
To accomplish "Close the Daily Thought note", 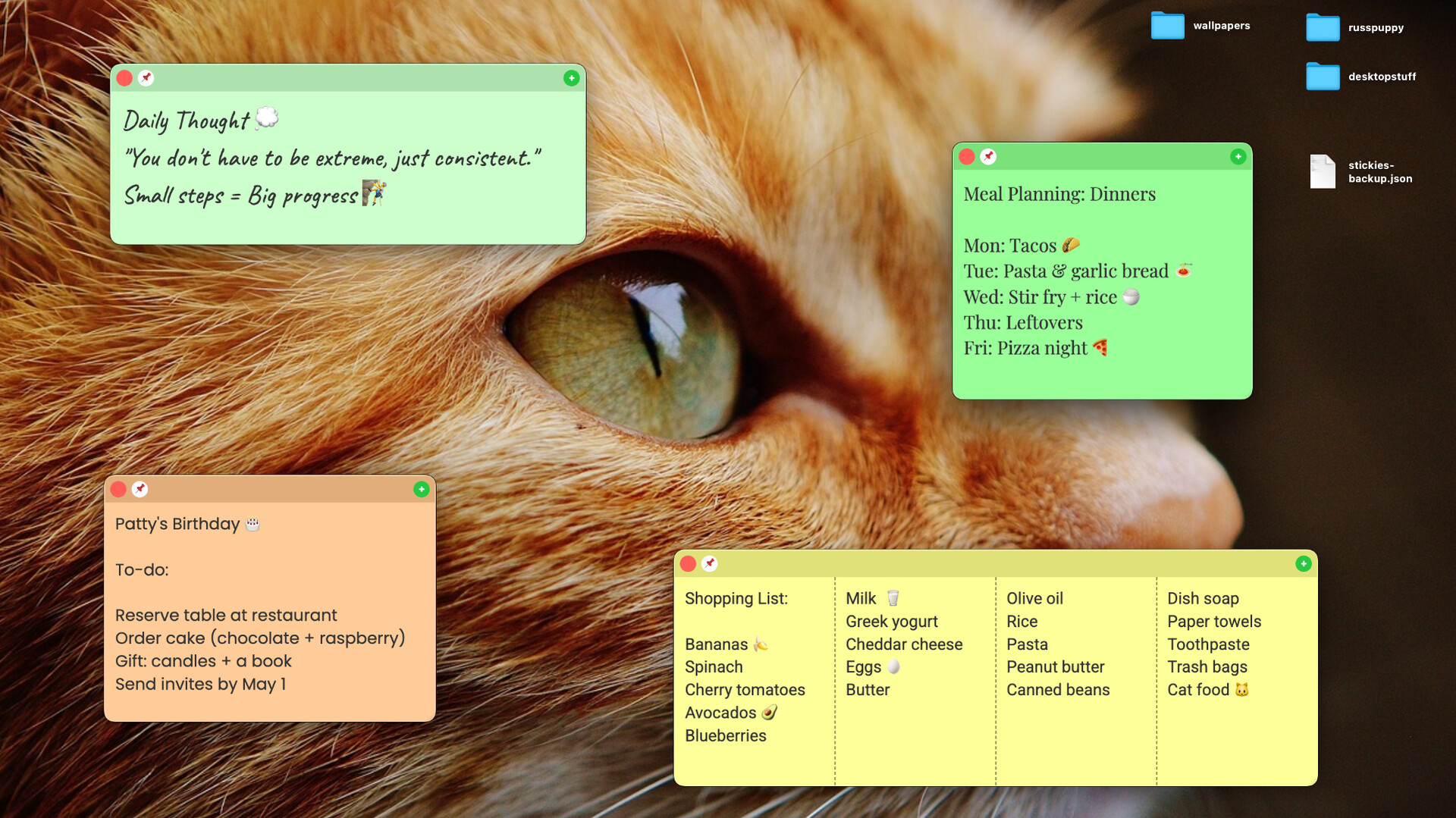I will (x=124, y=78).
